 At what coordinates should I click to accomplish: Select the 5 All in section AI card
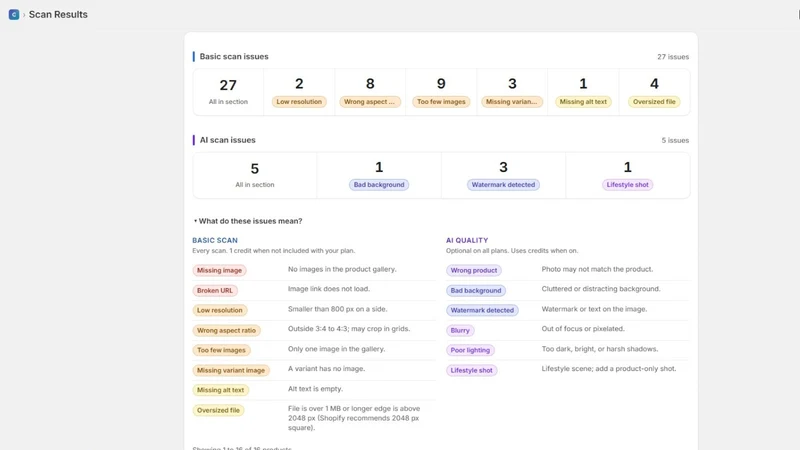[255, 175]
